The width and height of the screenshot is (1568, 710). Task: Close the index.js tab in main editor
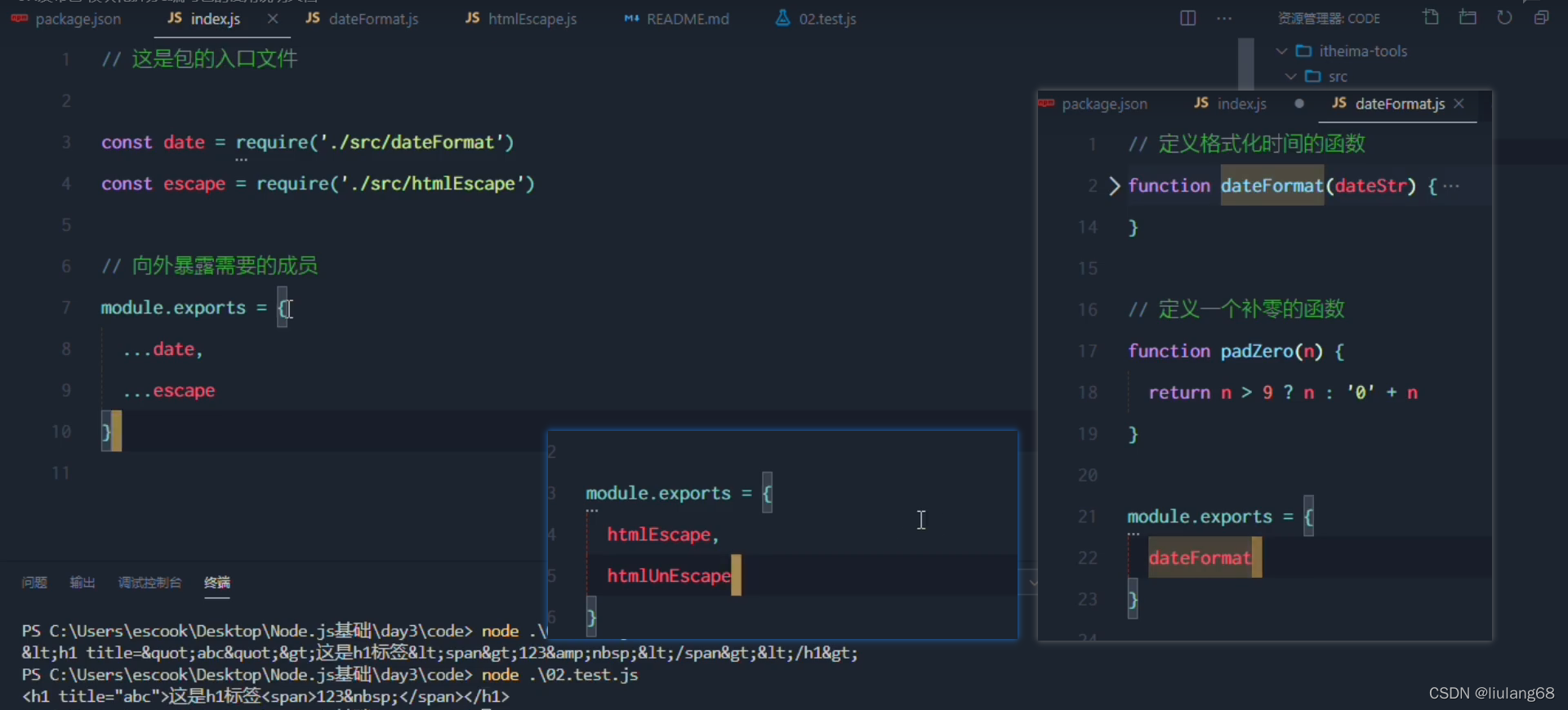click(x=273, y=18)
